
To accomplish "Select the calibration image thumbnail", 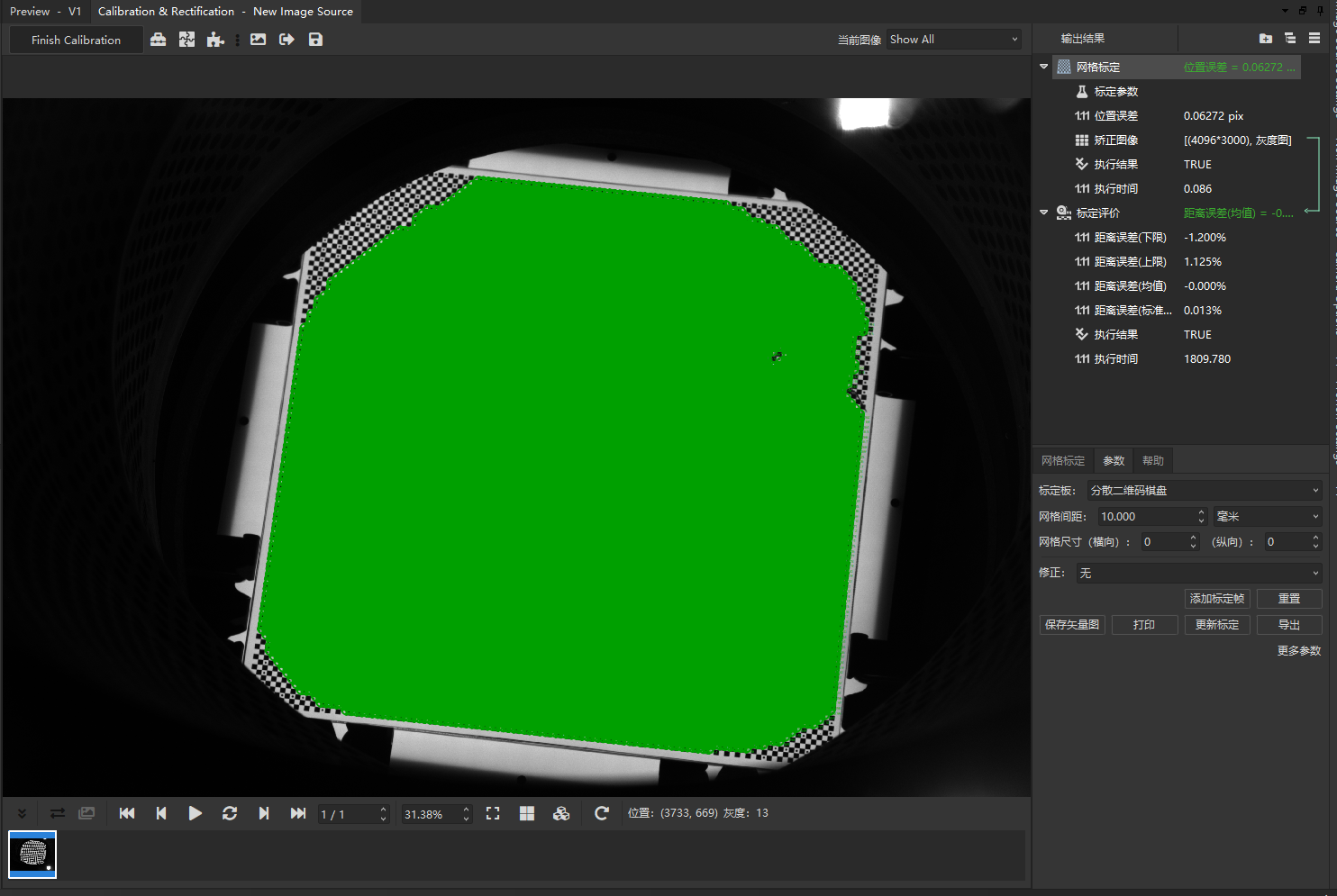I will 32,854.
